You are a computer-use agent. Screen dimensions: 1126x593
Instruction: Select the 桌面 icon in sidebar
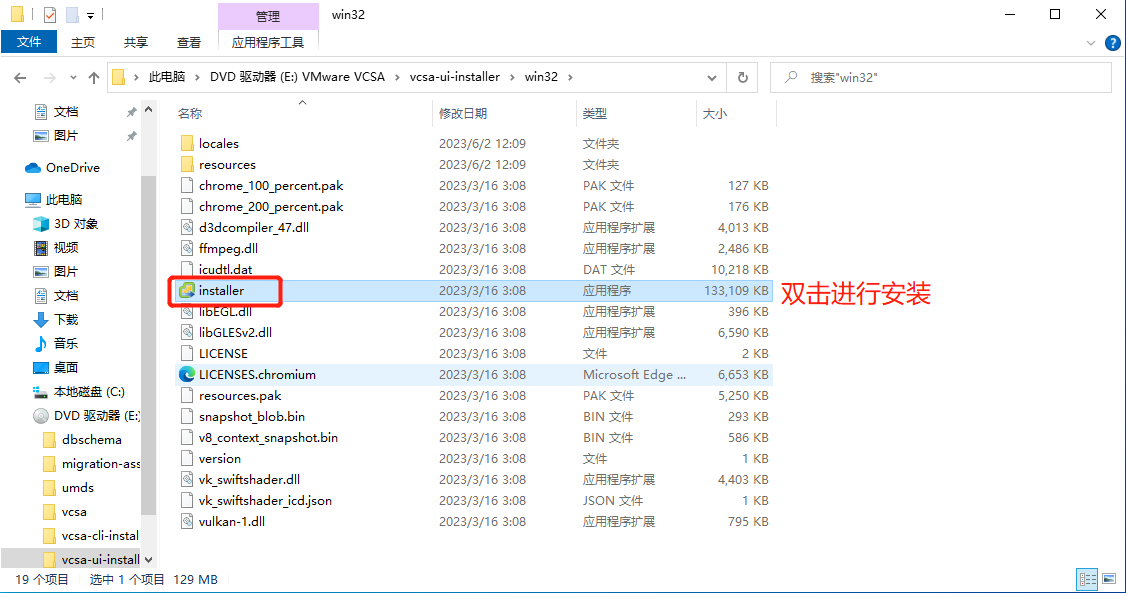(x=41, y=368)
